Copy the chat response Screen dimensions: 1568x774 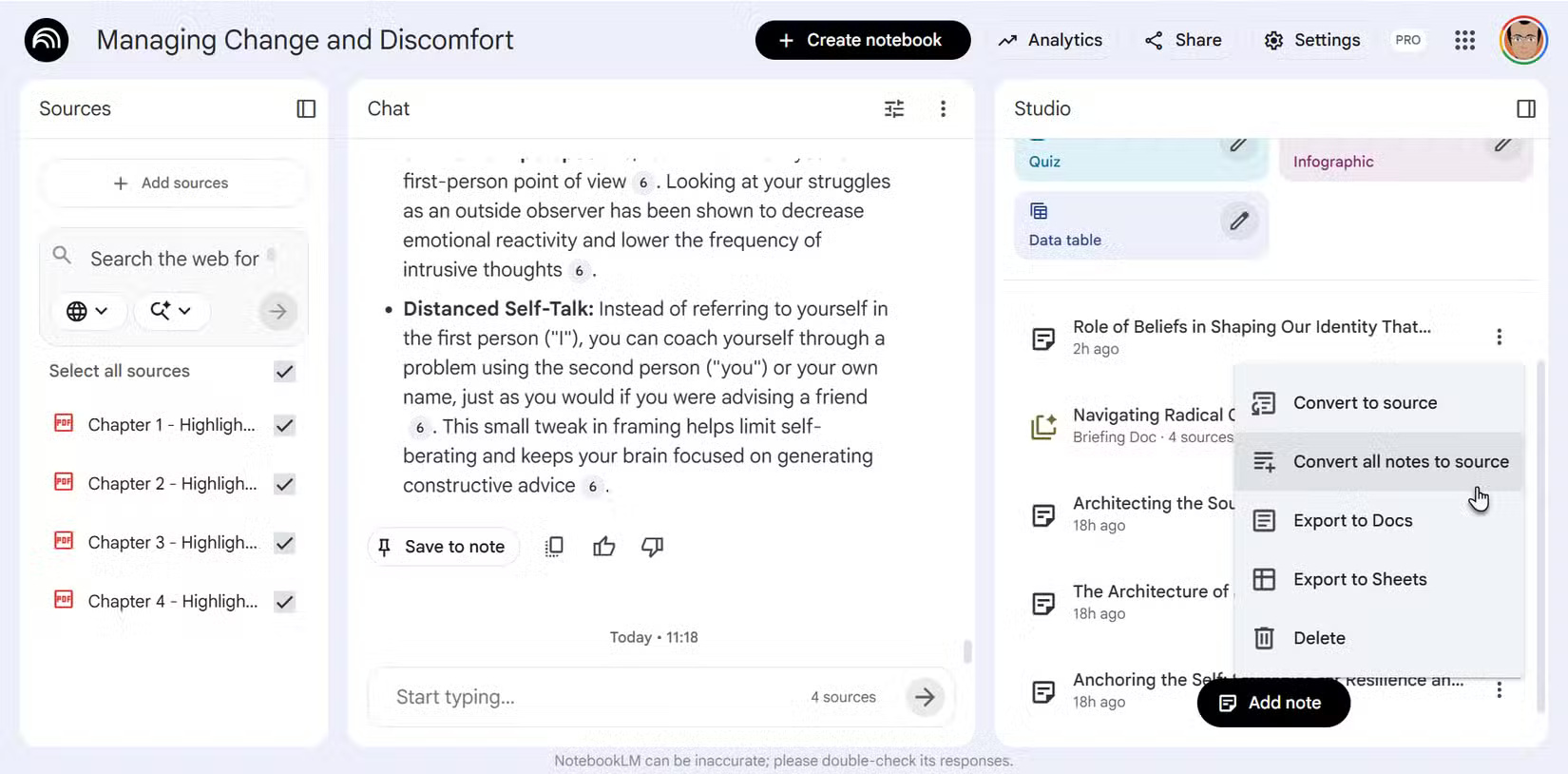(554, 546)
